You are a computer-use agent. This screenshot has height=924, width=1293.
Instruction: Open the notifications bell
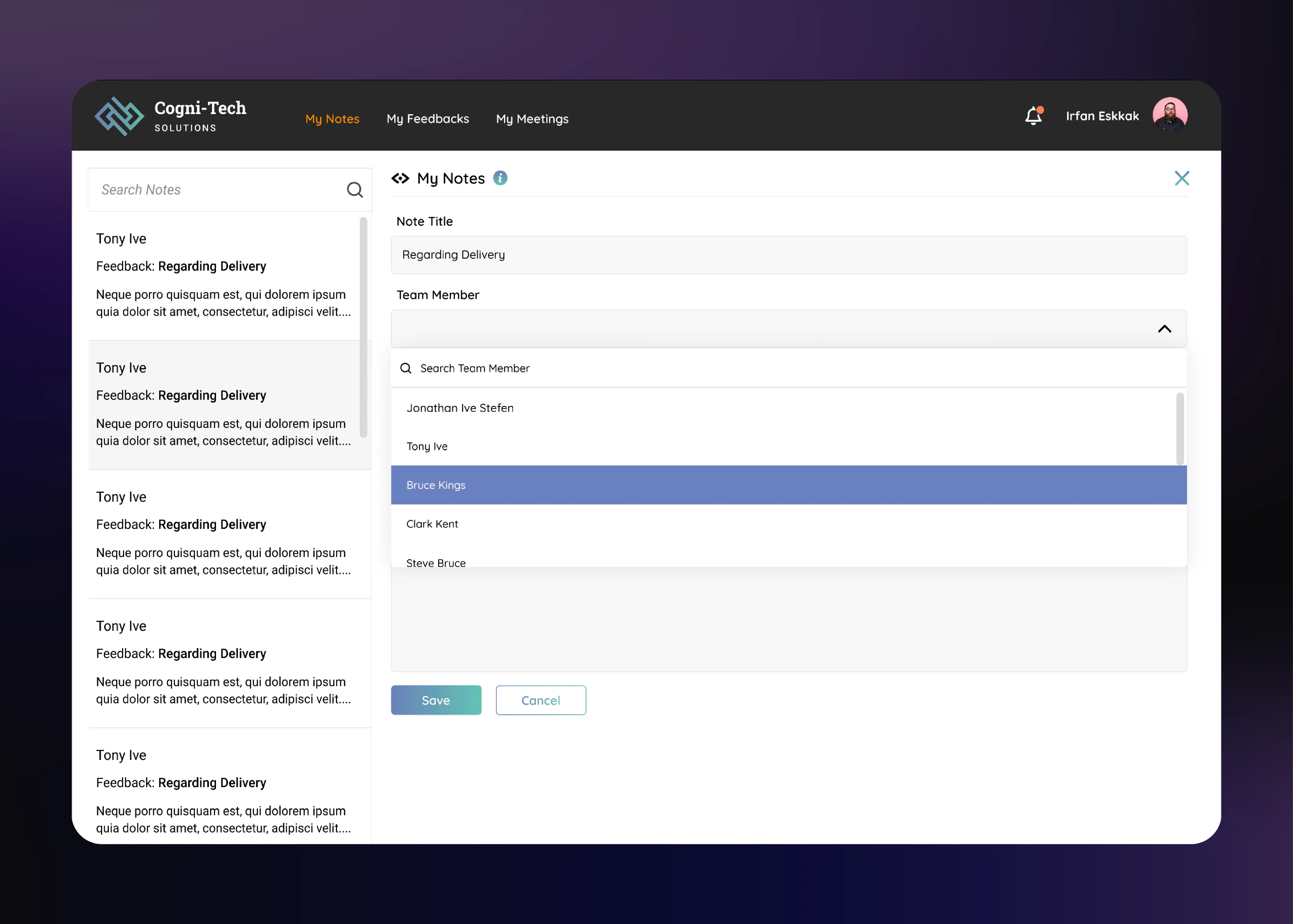(x=1033, y=116)
